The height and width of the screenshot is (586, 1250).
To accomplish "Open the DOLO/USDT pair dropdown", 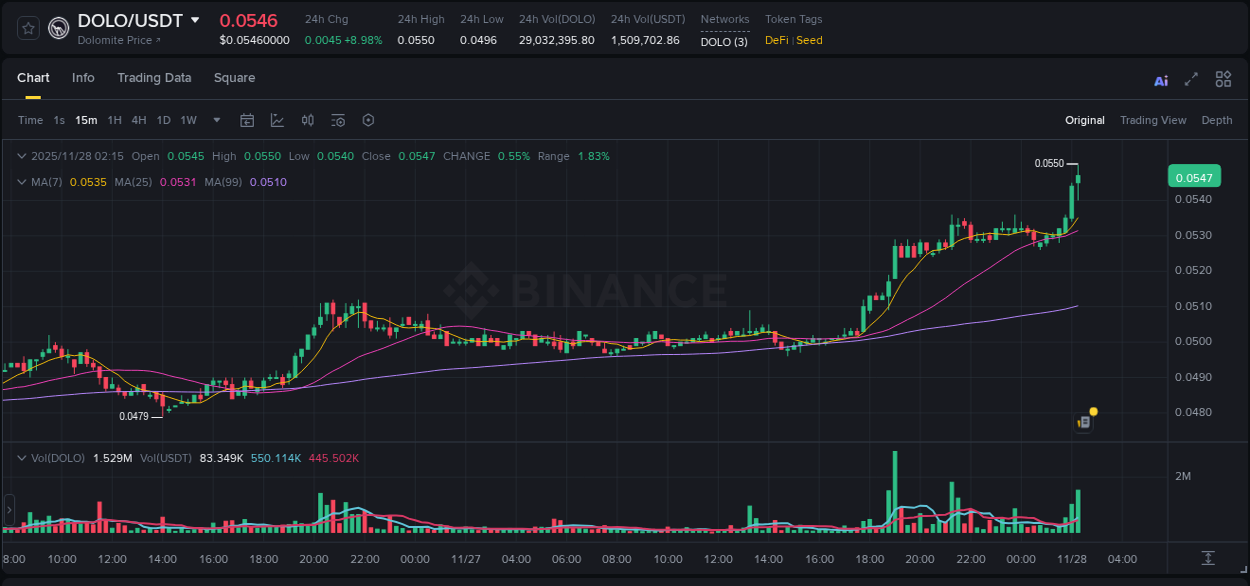I will (x=196, y=20).
